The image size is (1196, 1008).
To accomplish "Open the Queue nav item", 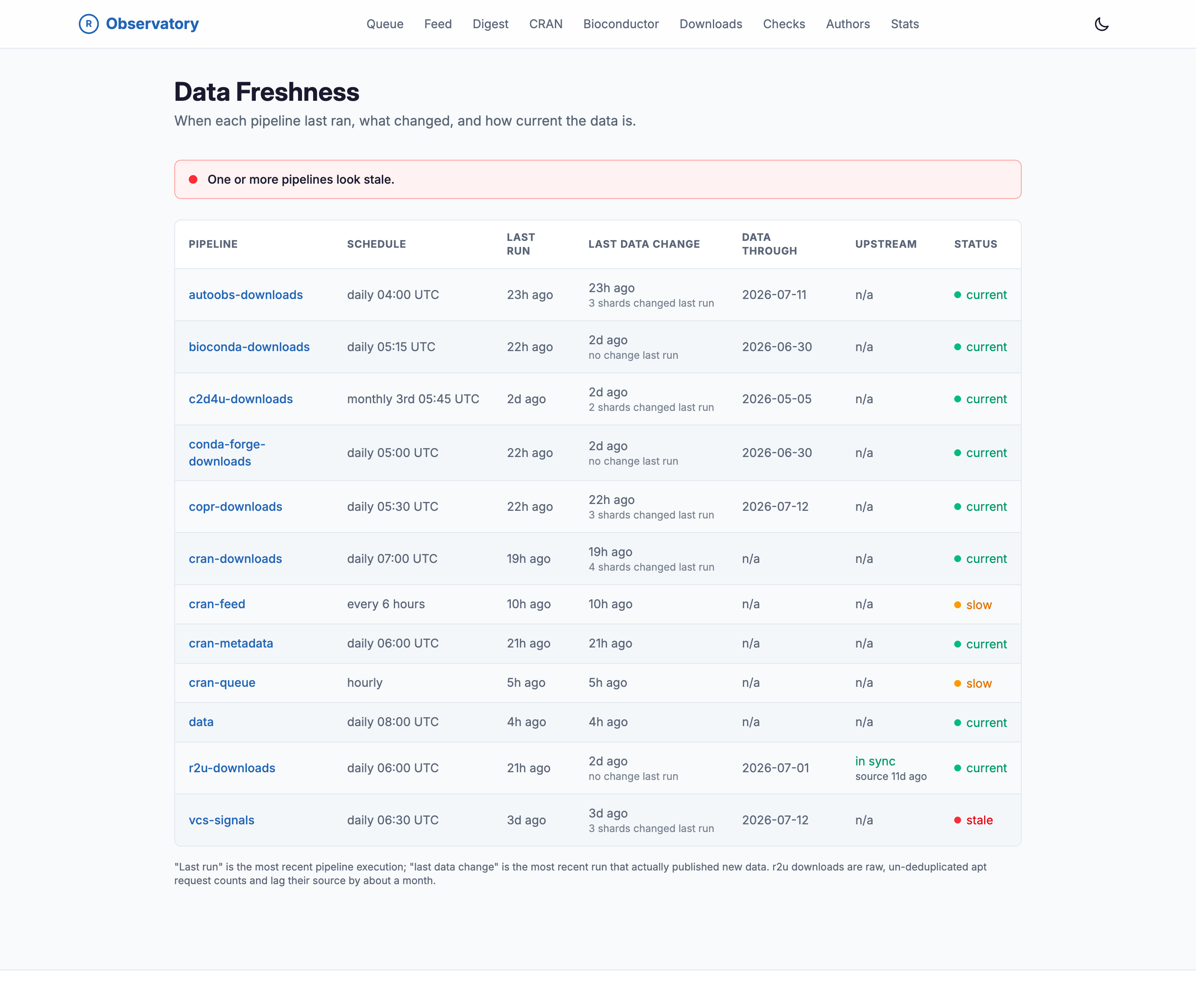I will coord(384,24).
